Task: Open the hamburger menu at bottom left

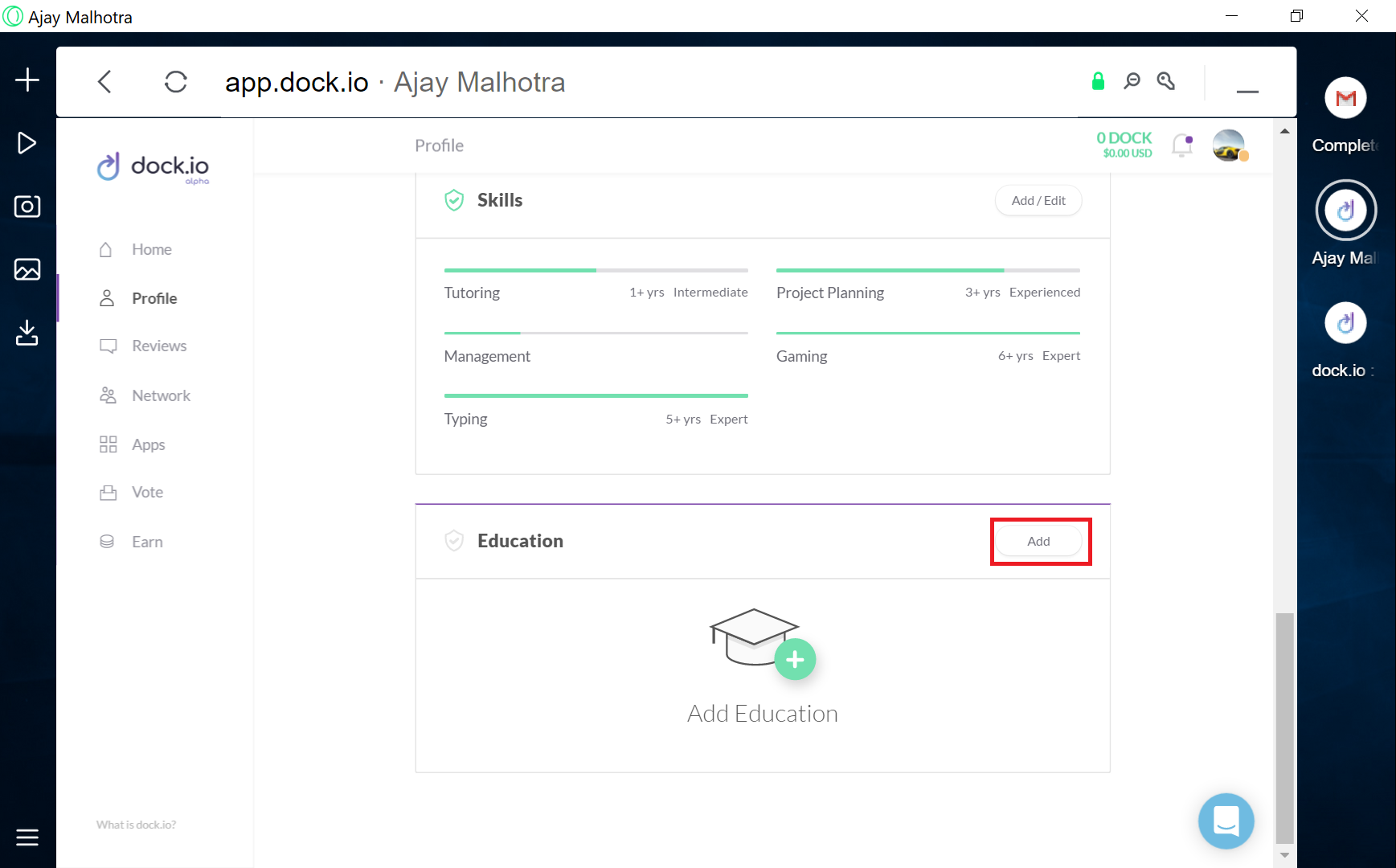Action: tap(27, 837)
